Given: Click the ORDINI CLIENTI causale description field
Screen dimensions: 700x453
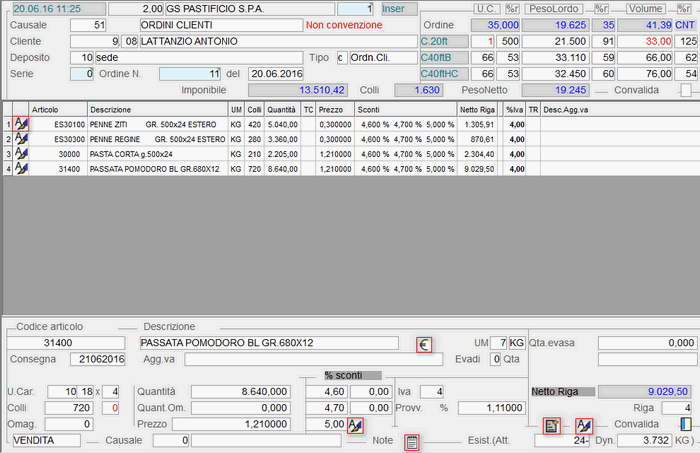Looking at the screenshot, I should click(221, 25).
